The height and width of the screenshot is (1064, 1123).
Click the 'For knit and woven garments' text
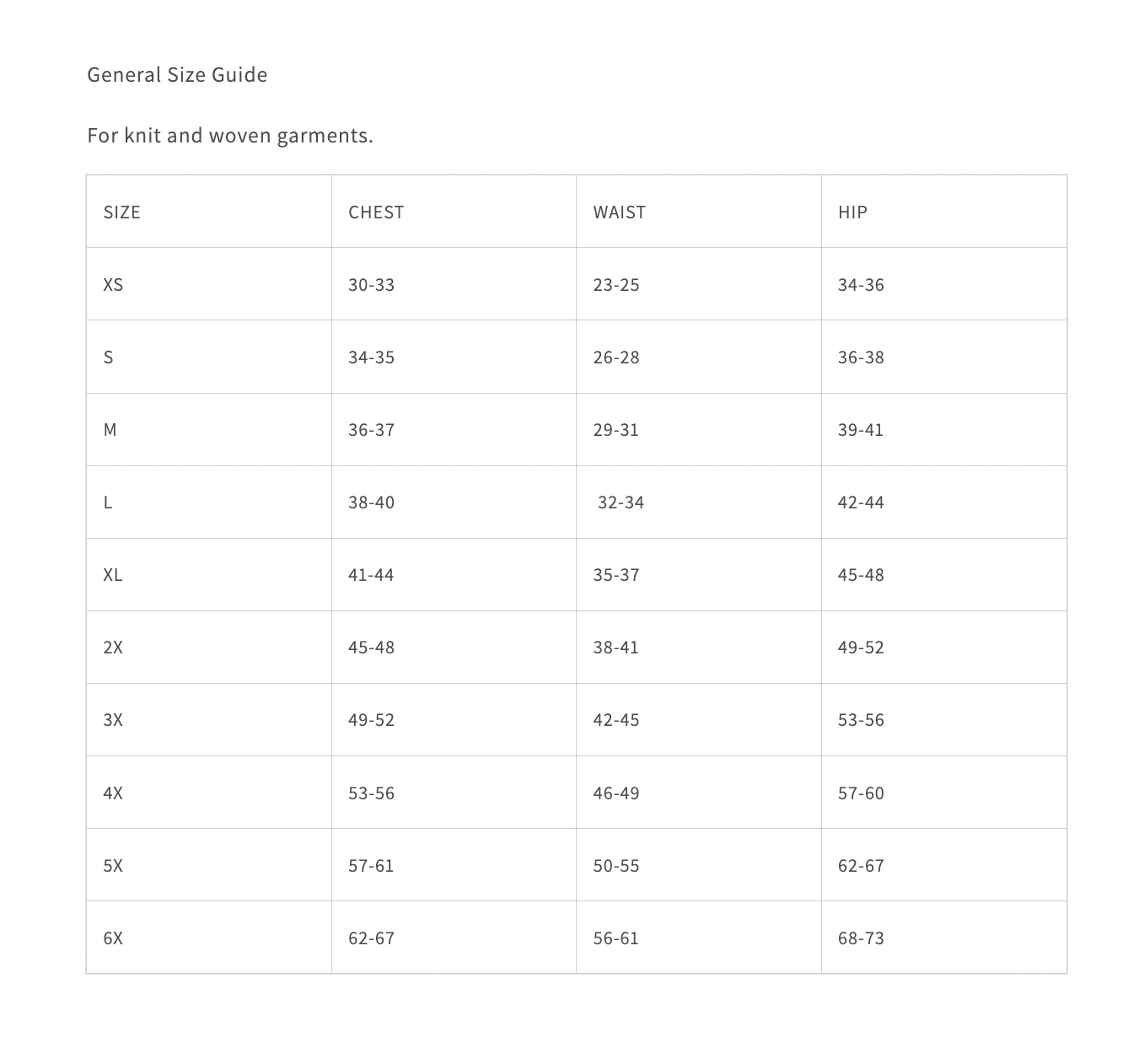tap(229, 136)
